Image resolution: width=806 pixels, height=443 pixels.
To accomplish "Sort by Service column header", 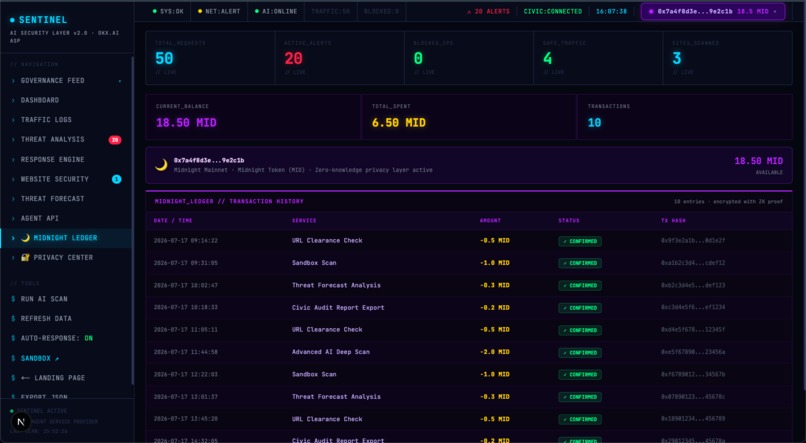I will (x=304, y=220).
